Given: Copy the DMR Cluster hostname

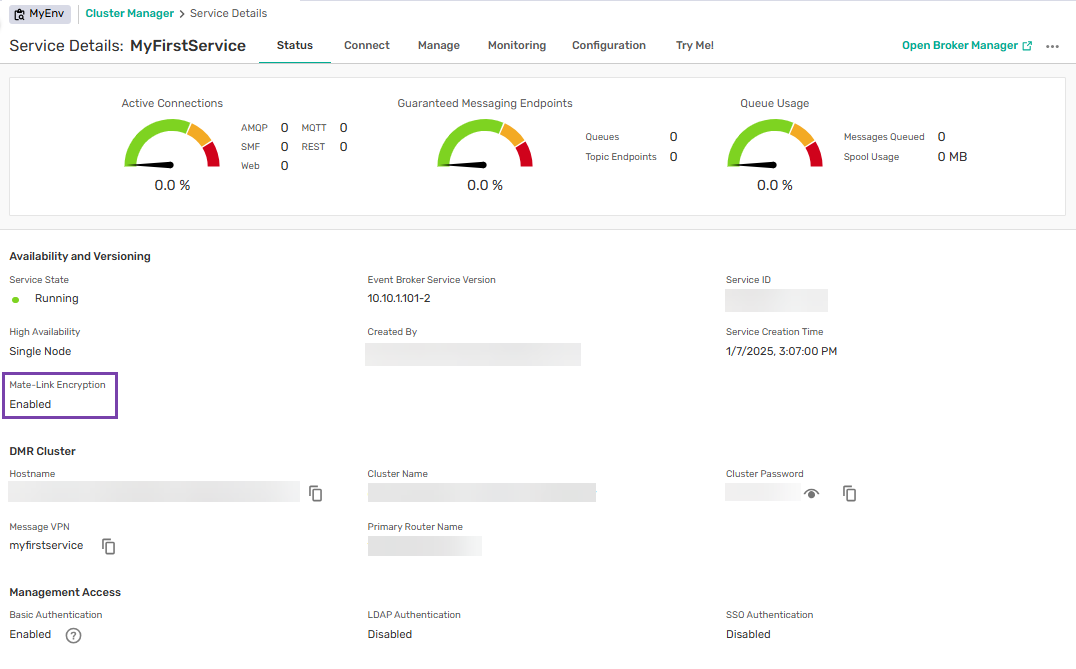Looking at the screenshot, I should tap(316, 494).
